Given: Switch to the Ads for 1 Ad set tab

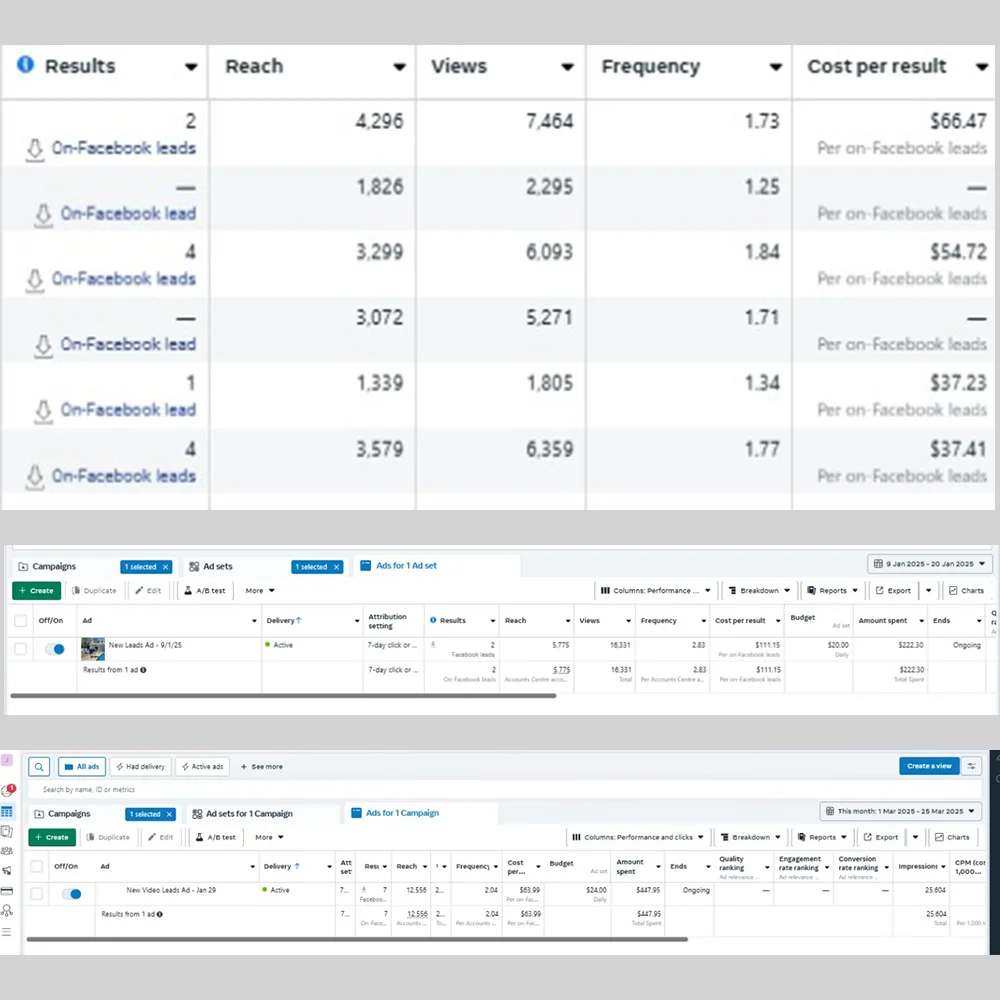Looking at the screenshot, I should (x=405, y=566).
